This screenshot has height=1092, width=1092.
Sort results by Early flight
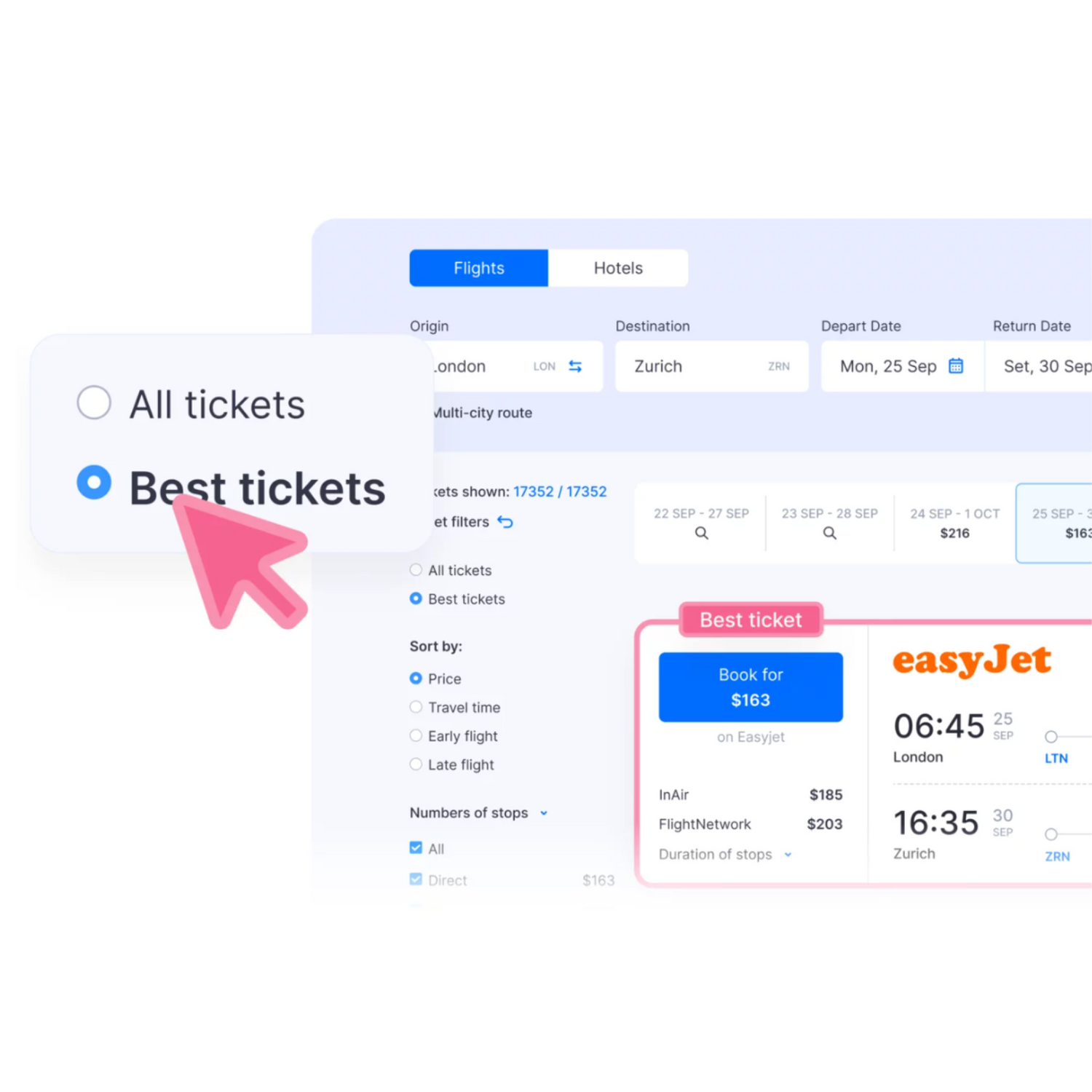click(416, 736)
